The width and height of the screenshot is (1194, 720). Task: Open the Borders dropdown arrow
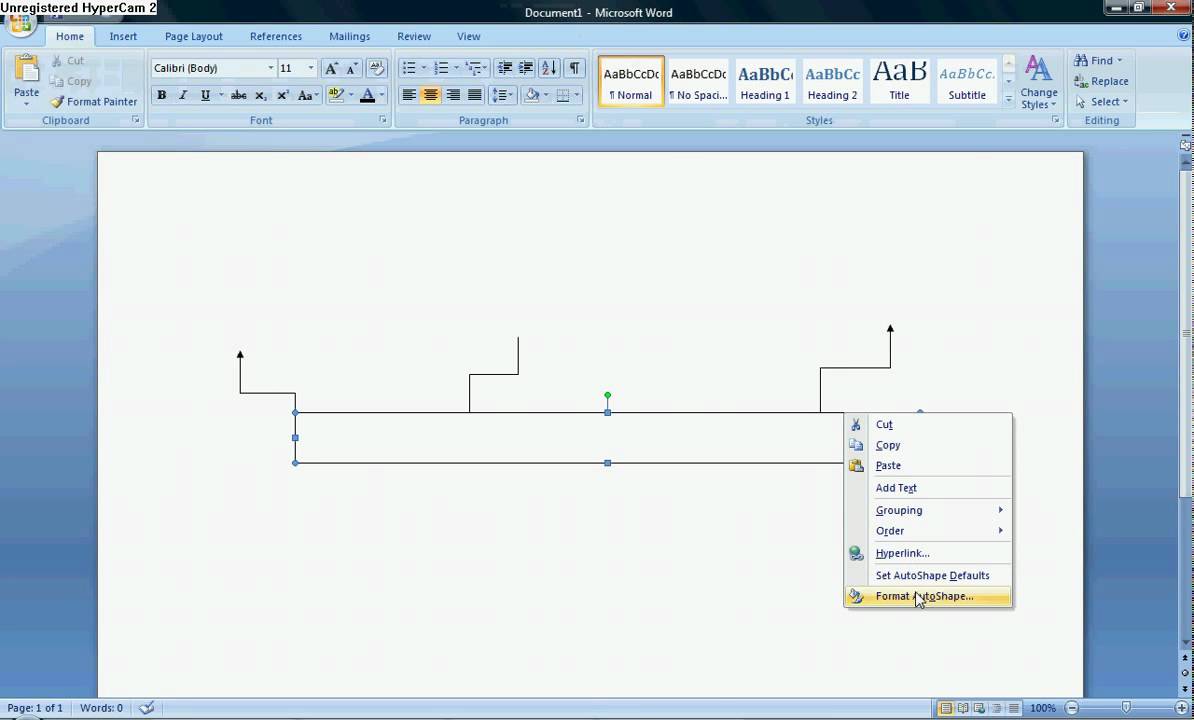coord(576,95)
